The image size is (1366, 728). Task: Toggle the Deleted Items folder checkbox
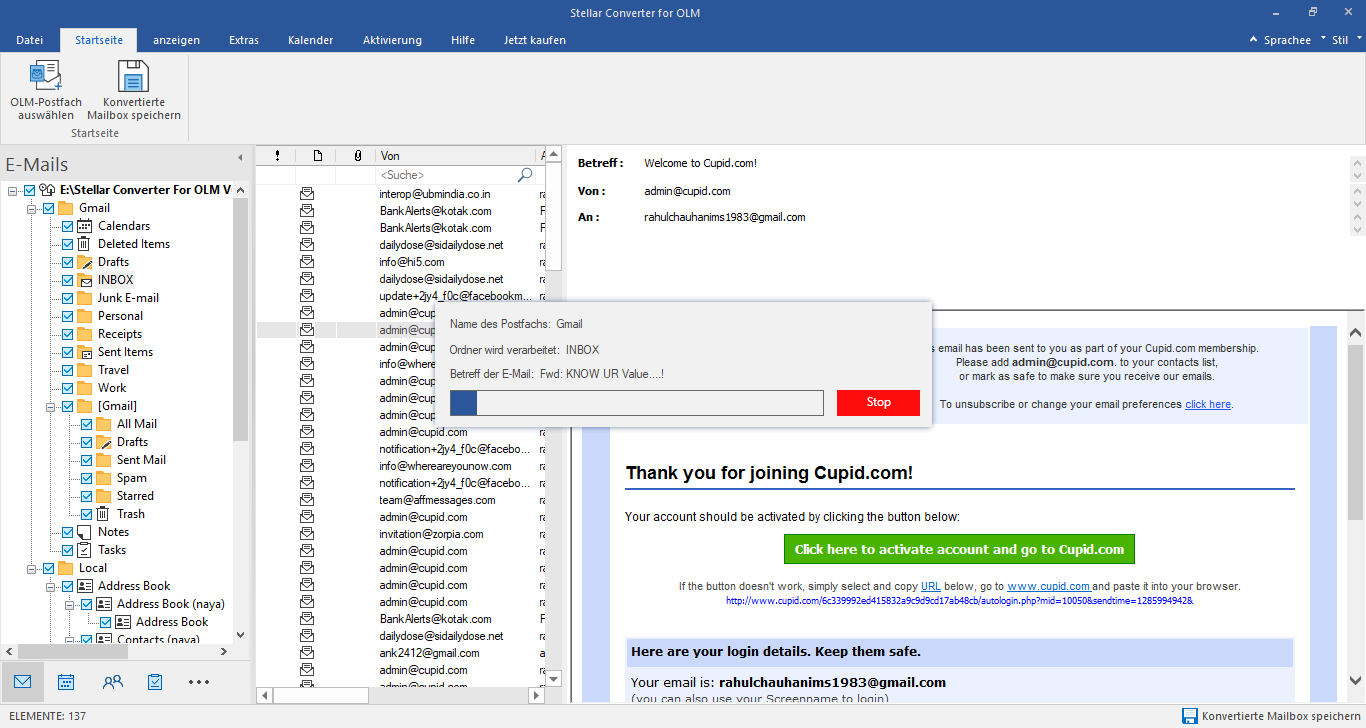(x=68, y=244)
